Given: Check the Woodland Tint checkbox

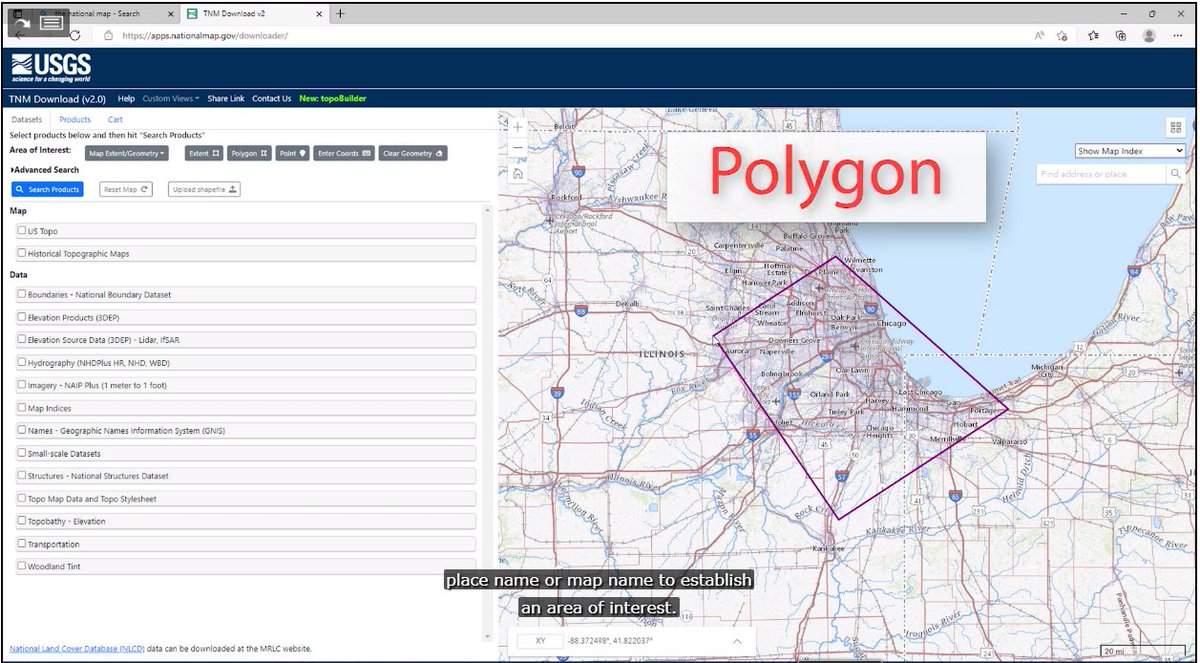Looking at the screenshot, I should (x=21, y=566).
